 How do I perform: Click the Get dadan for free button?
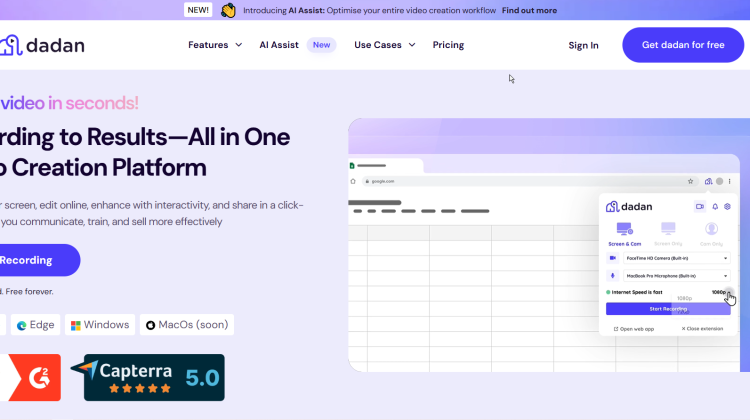683,45
